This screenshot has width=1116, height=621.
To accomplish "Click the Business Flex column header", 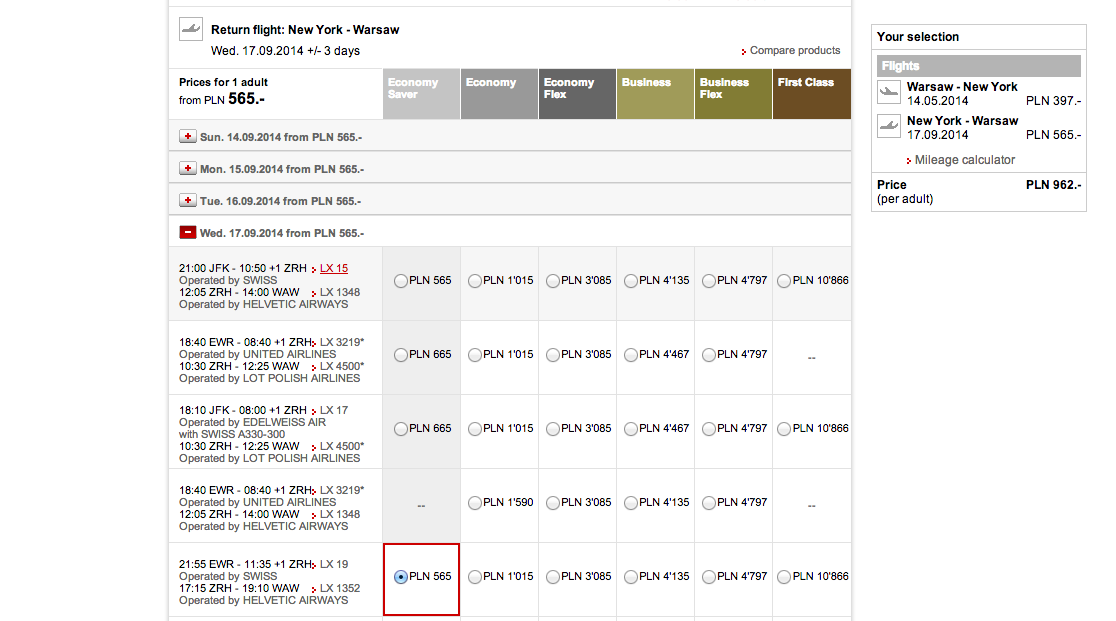I will pos(733,94).
